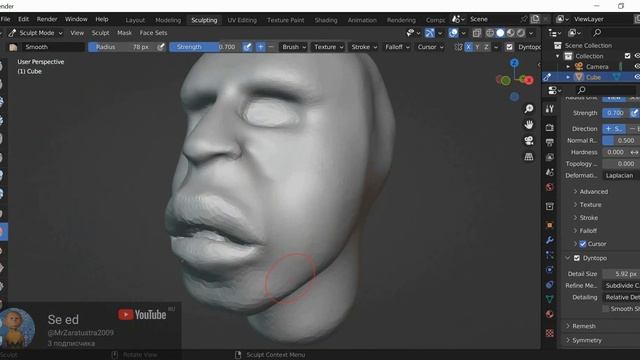Open the Render properties tab
Image resolution: width=640 pixels, height=360 pixels.
point(550,127)
